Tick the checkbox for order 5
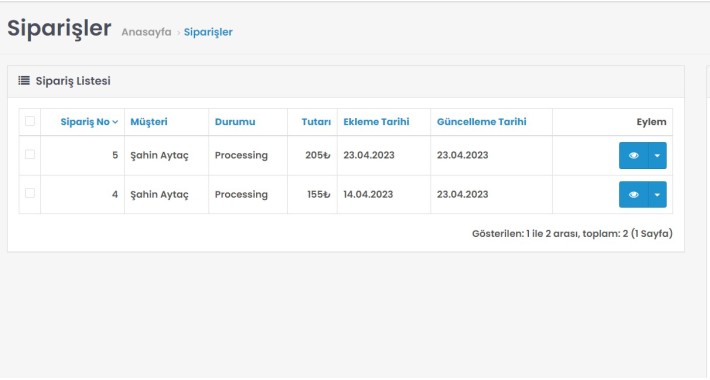 coord(30,154)
